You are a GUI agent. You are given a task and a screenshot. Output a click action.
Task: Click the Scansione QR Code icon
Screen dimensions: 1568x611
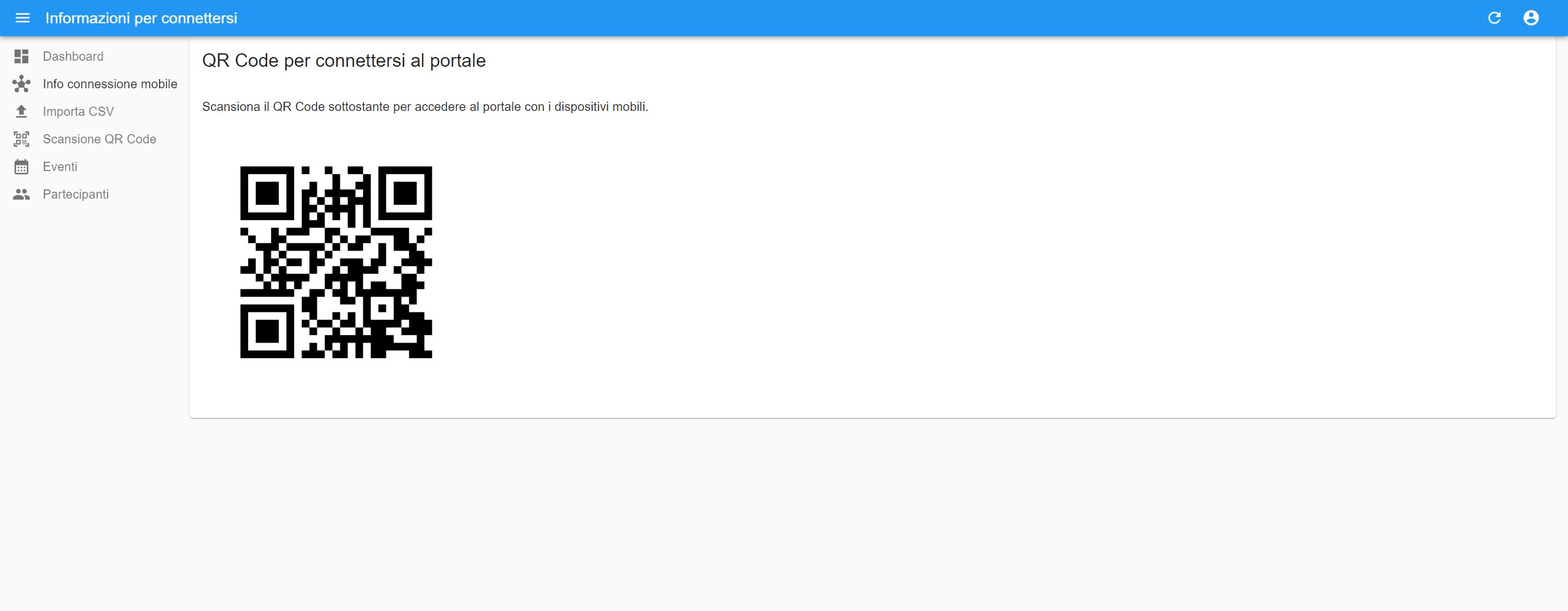(x=21, y=139)
